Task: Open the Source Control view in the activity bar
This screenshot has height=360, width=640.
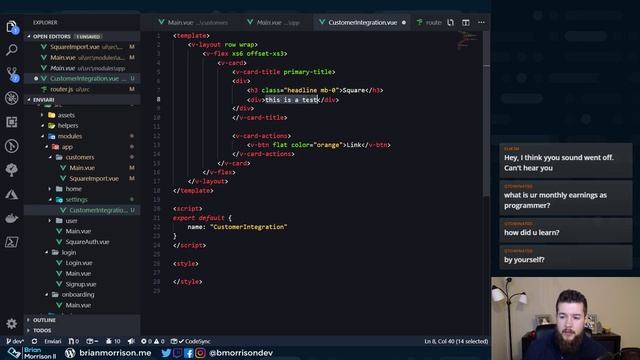Action: pos(11,74)
